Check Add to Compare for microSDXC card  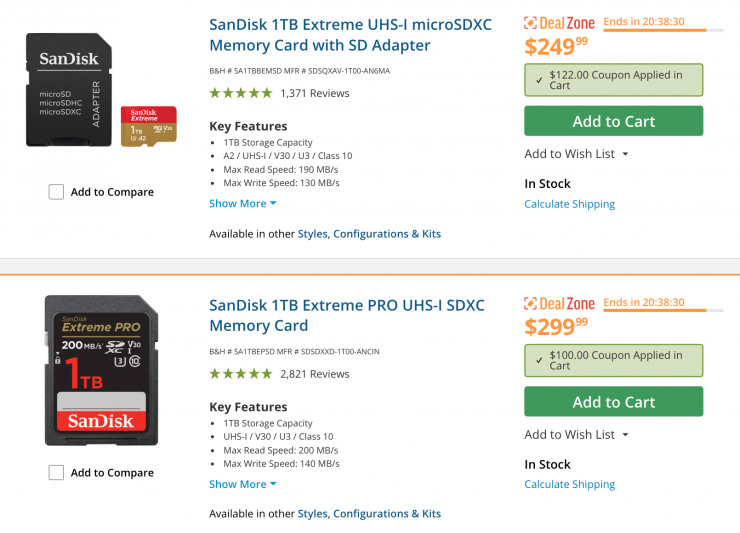(57, 192)
